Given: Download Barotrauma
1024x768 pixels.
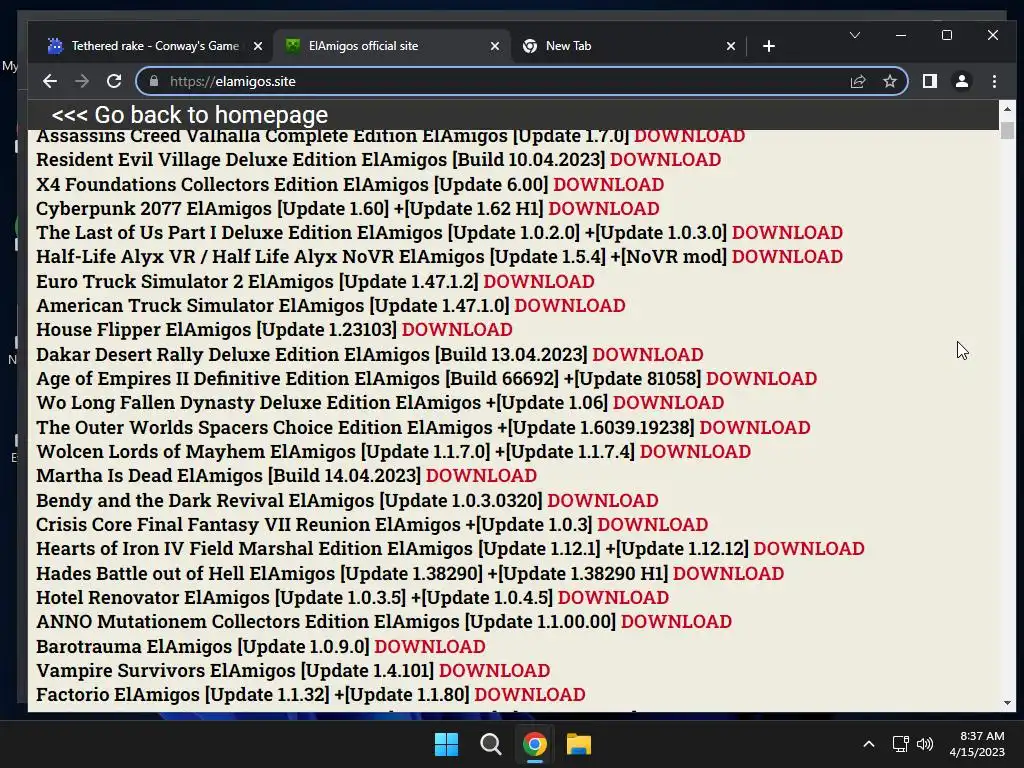Looking at the screenshot, I should pos(430,647).
